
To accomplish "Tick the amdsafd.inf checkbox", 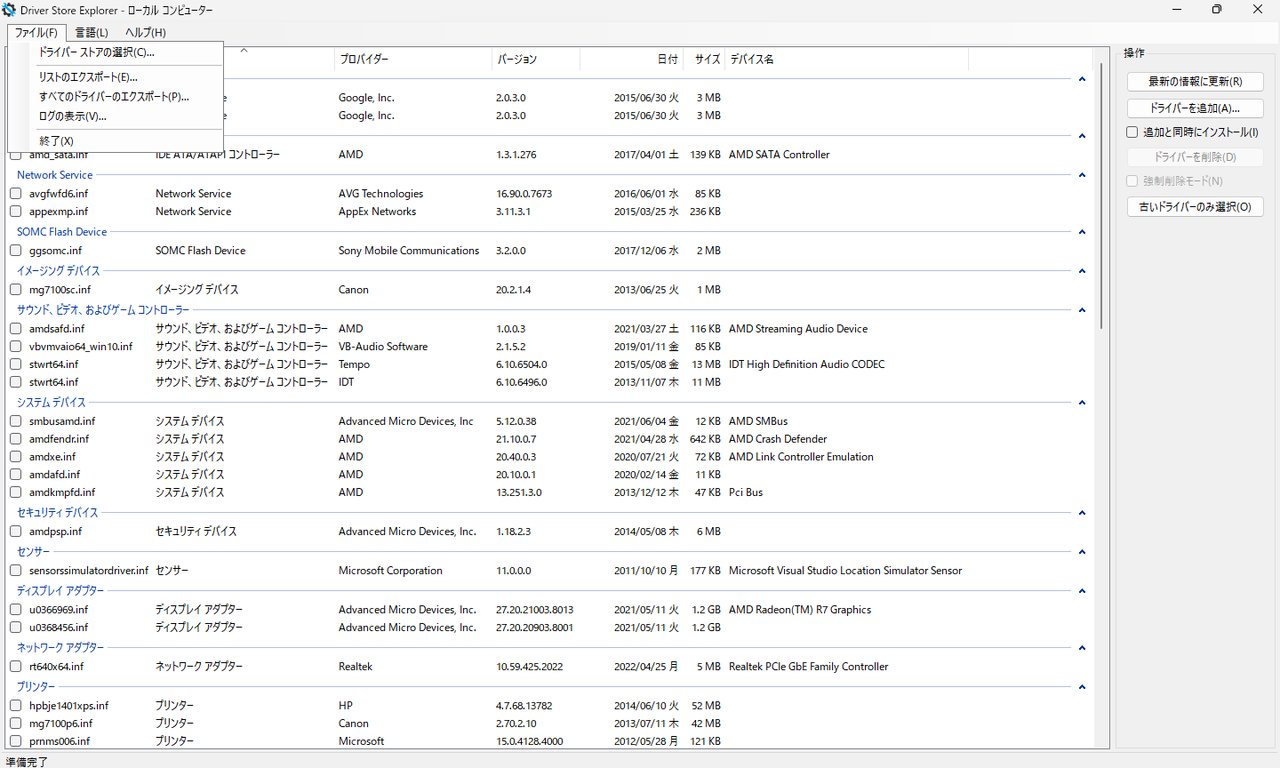I will [16, 329].
